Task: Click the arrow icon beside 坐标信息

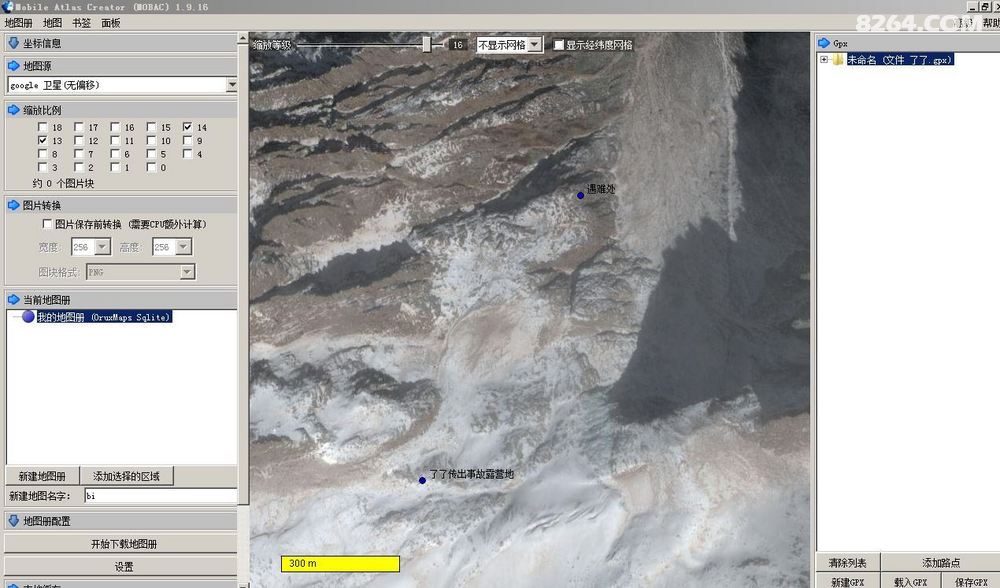Action: pos(13,43)
